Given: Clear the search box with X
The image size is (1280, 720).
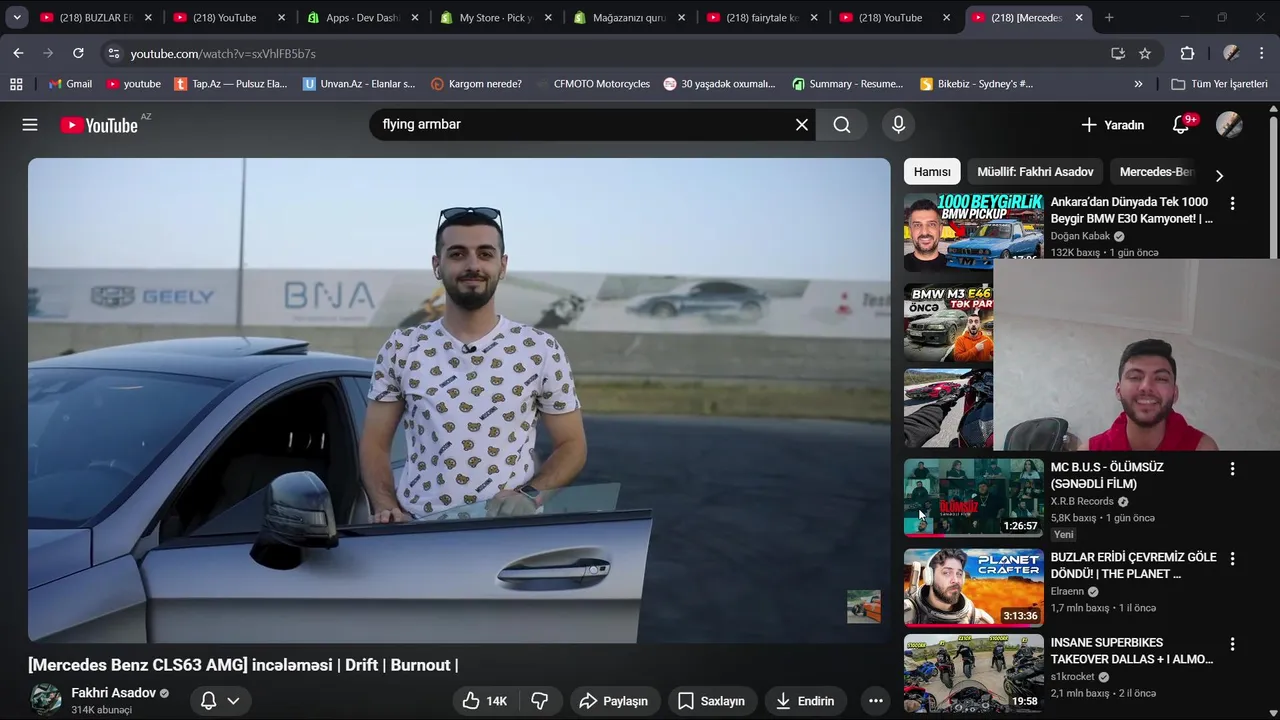Looking at the screenshot, I should (x=802, y=125).
